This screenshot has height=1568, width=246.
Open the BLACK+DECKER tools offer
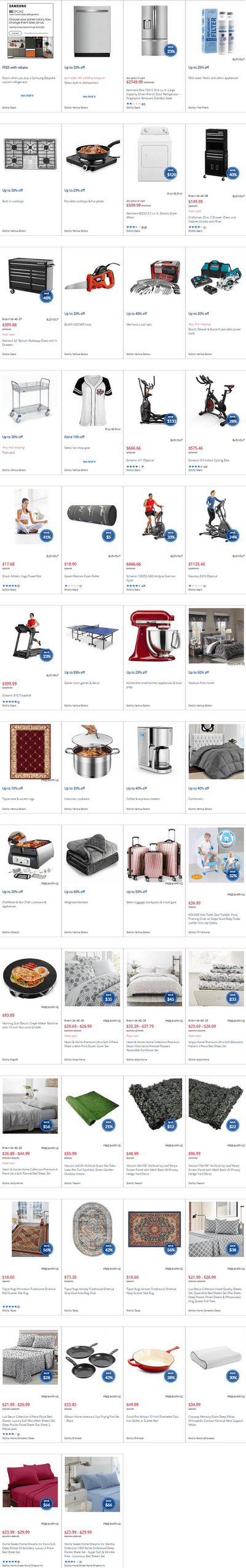click(x=78, y=324)
